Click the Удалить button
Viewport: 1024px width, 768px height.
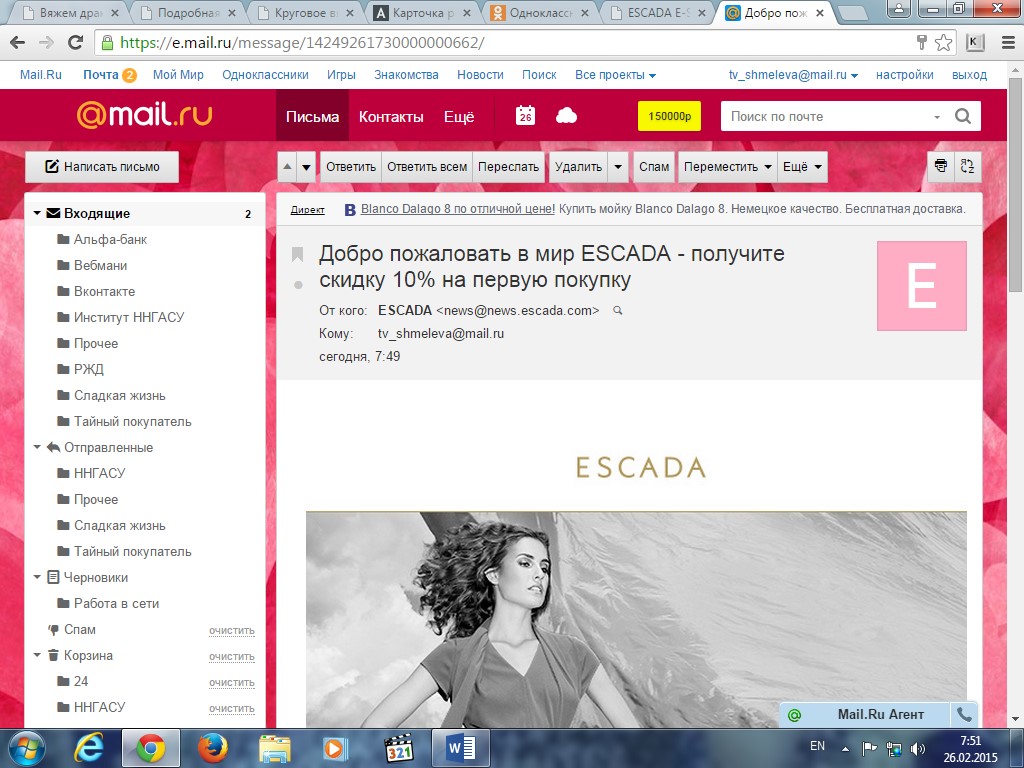[x=579, y=167]
